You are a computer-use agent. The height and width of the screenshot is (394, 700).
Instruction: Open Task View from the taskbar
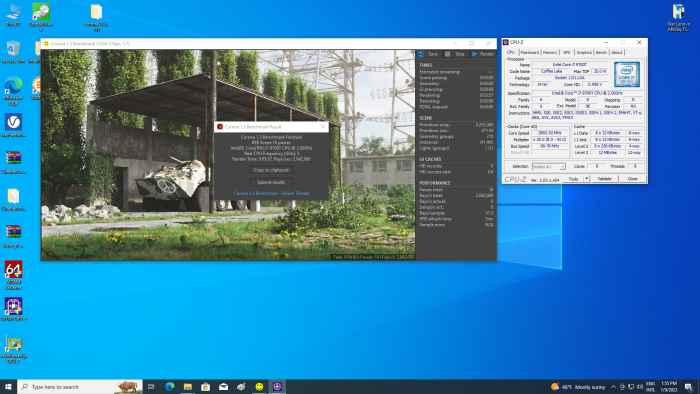(x=151, y=387)
